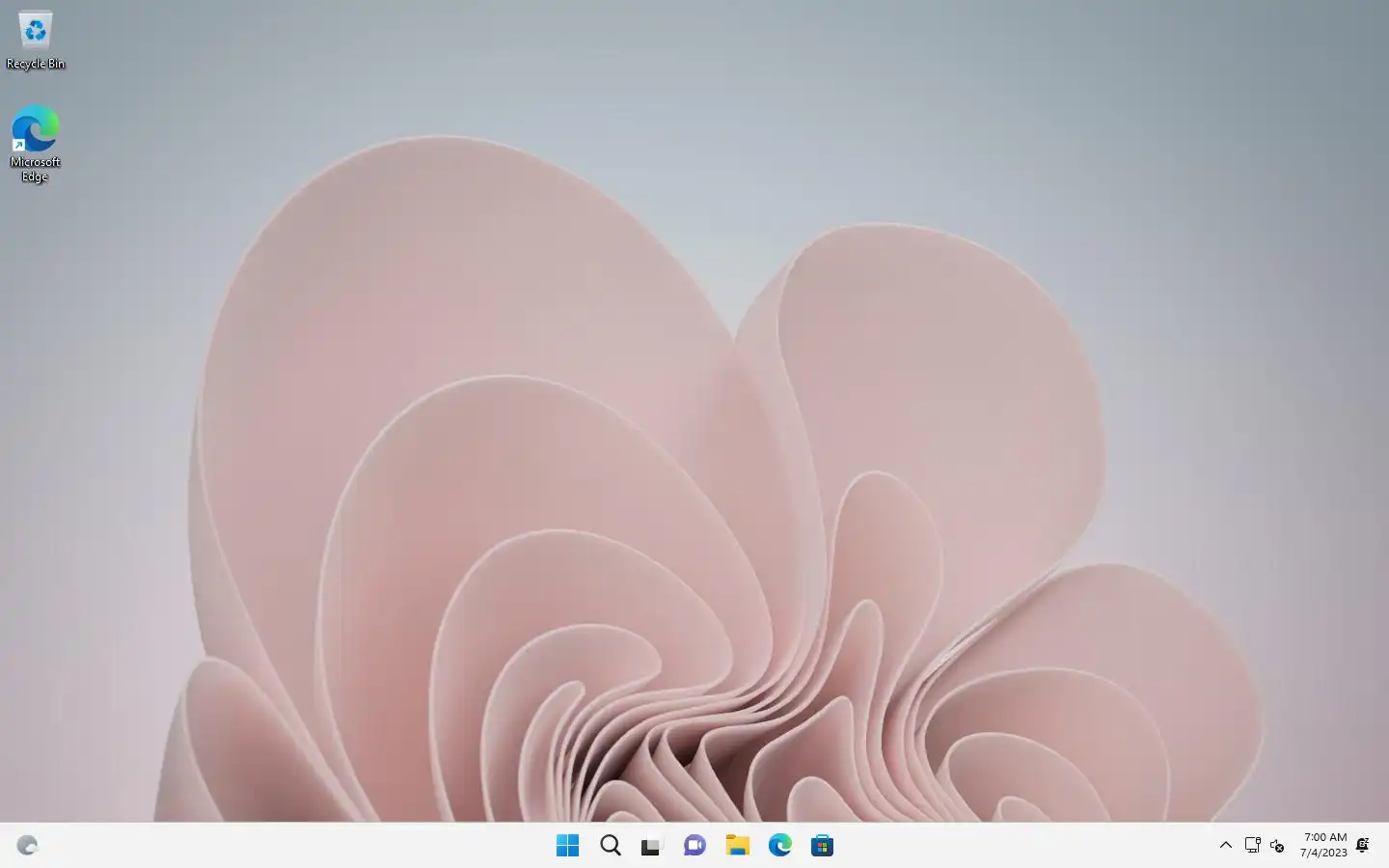The height and width of the screenshot is (868, 1389).
Task: Launch Teams Chat from the taskbar
Action: pyautogui.click(x=694, y=846)
